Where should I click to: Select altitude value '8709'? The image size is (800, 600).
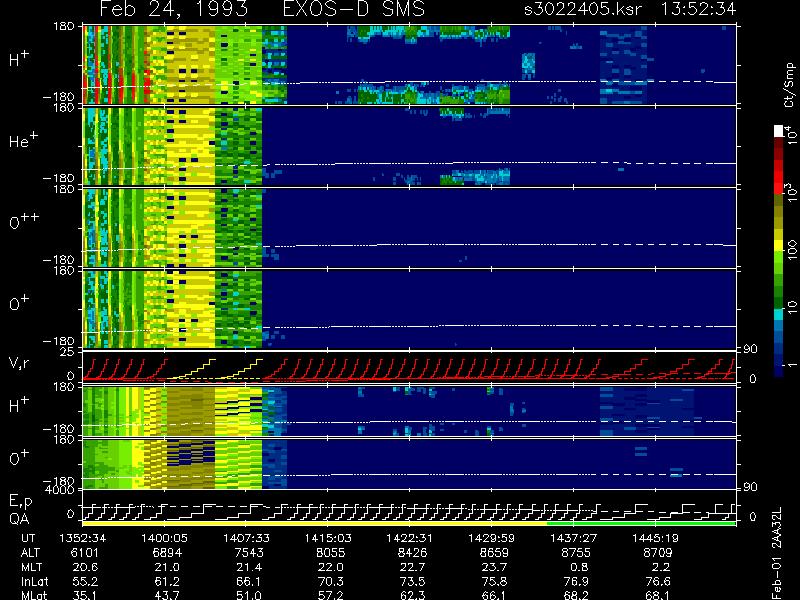[x=658, y=553]
